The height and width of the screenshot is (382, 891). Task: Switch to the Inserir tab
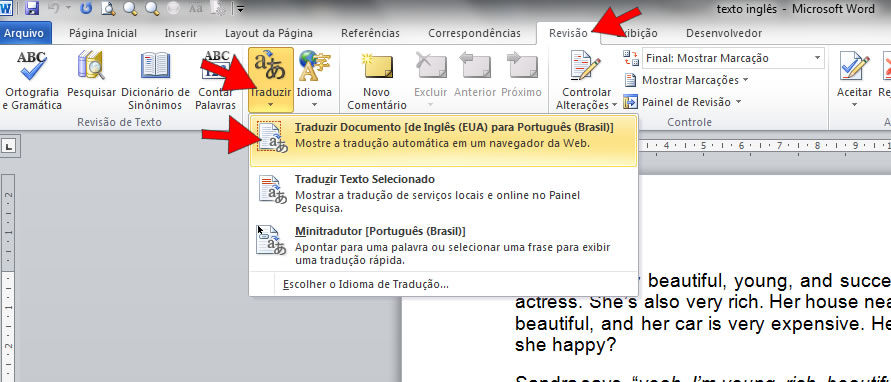[181, 33]
